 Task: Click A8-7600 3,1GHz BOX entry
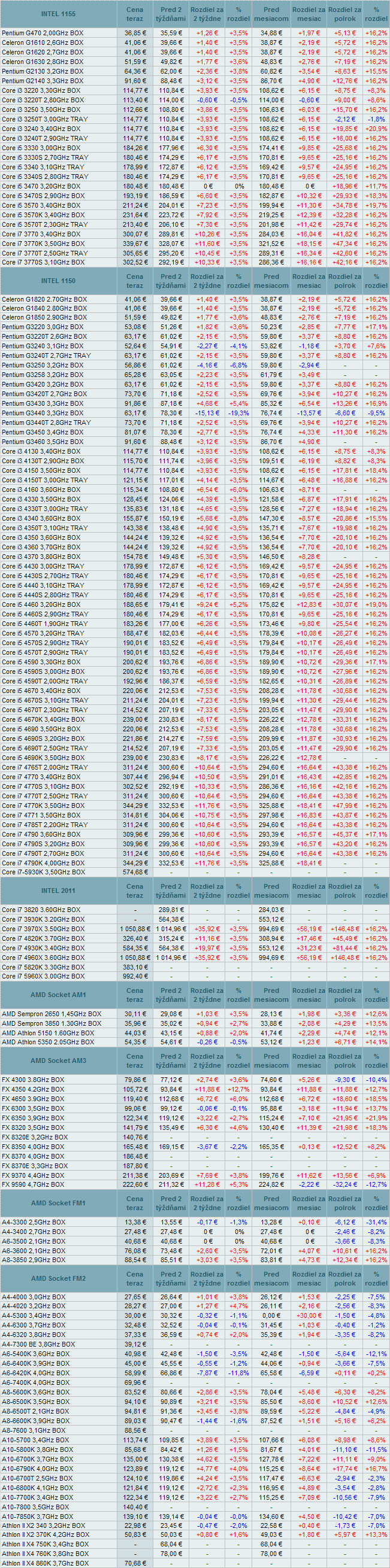coord(33,1430)
